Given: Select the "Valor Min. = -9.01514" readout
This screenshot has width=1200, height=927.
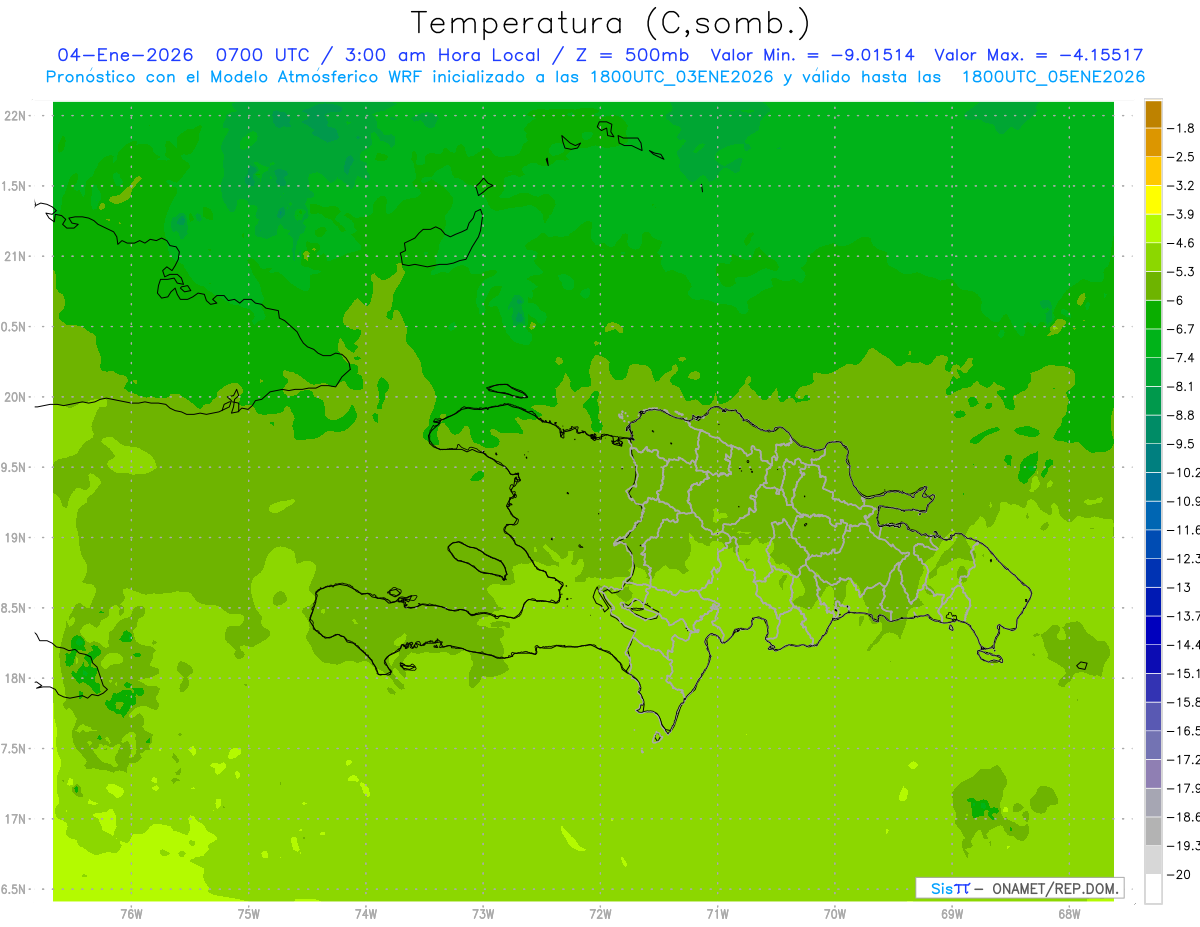Looking at the screenshot, I should [812, 55].
